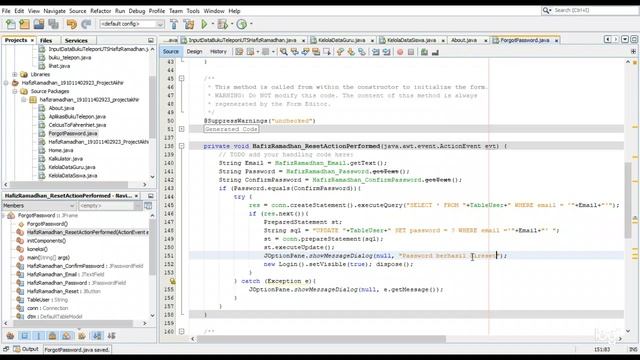
Task: Open the KelolaDataSiswa.java editor tab
Action: click(x=411, y=40)
